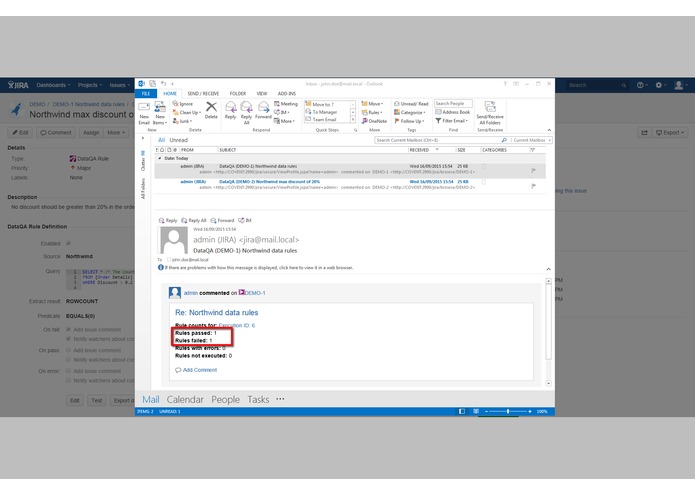Open the Clean Up dropdown

187,113
